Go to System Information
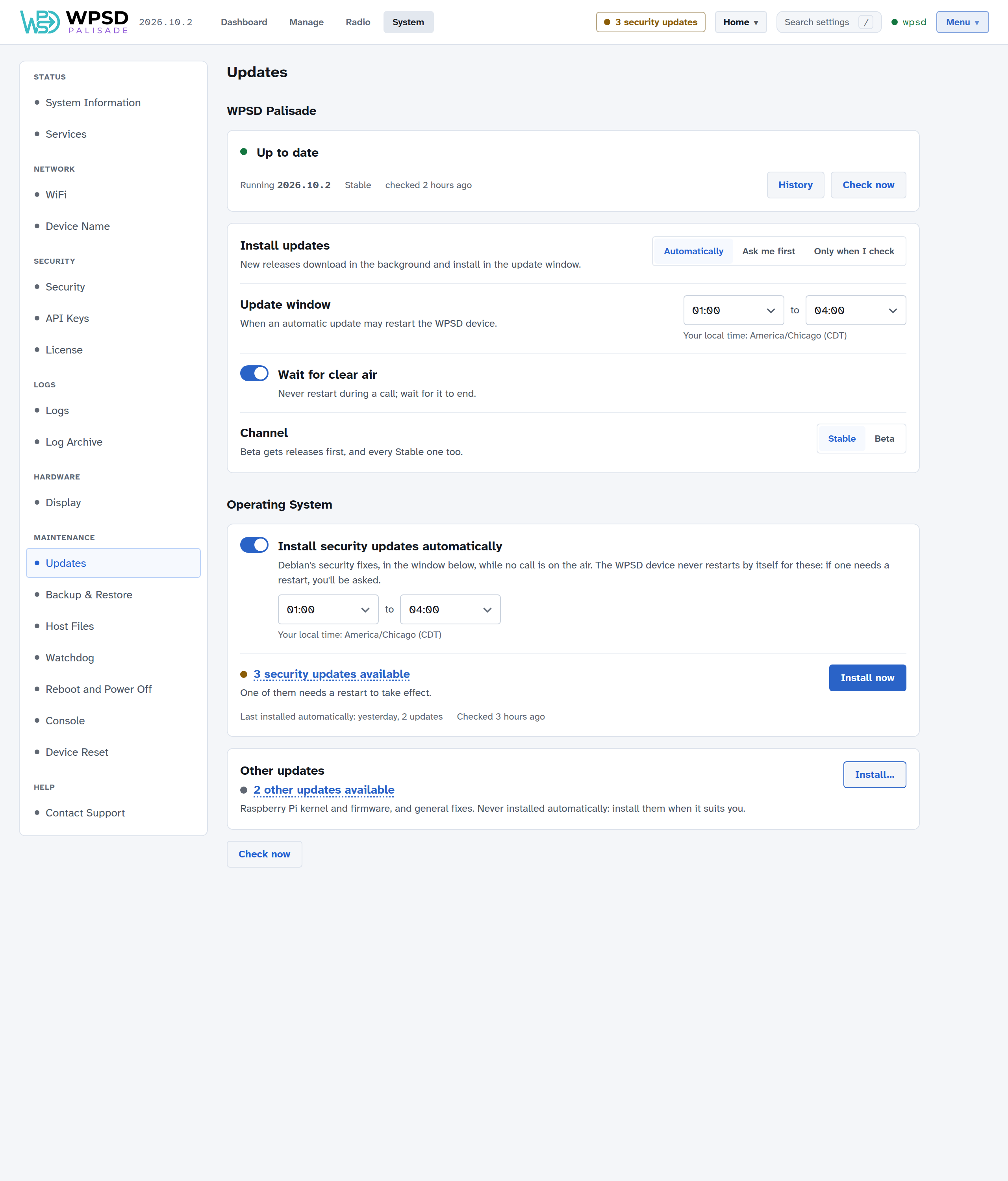 pyautogui.click(x=113, y=103)
